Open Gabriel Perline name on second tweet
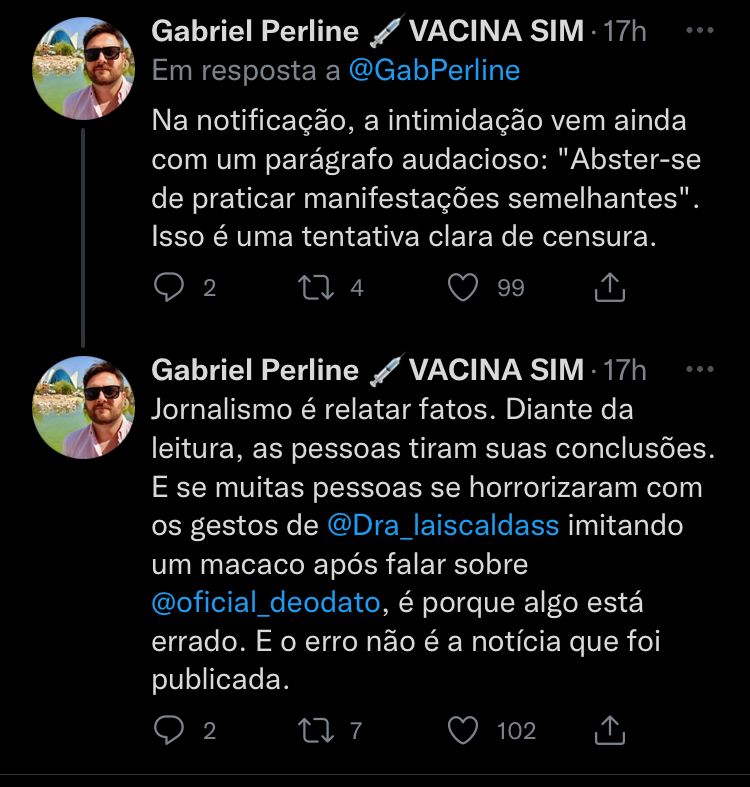 (254, 371)
